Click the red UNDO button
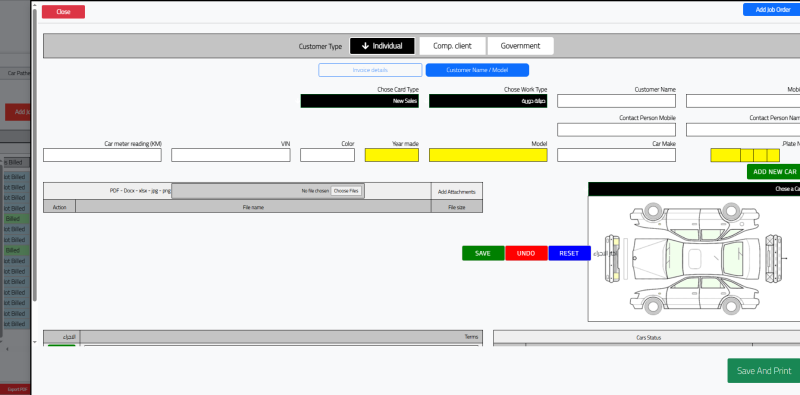The height and width of the screenshot is (395, 800). pos(526,253)
